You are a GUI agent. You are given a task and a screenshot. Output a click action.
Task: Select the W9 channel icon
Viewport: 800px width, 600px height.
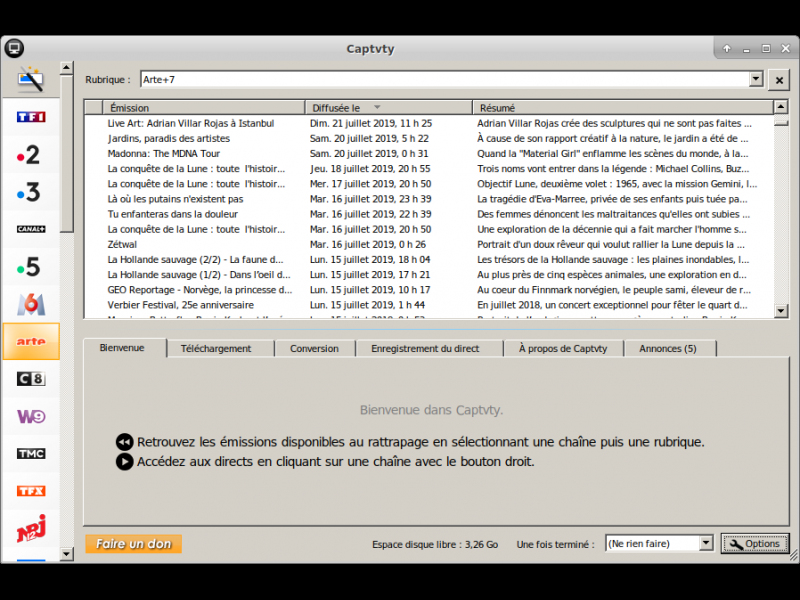[31, 416]
